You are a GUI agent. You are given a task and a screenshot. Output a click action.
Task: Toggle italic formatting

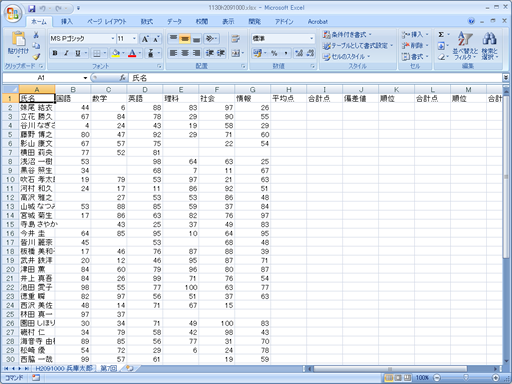[66, 53]
